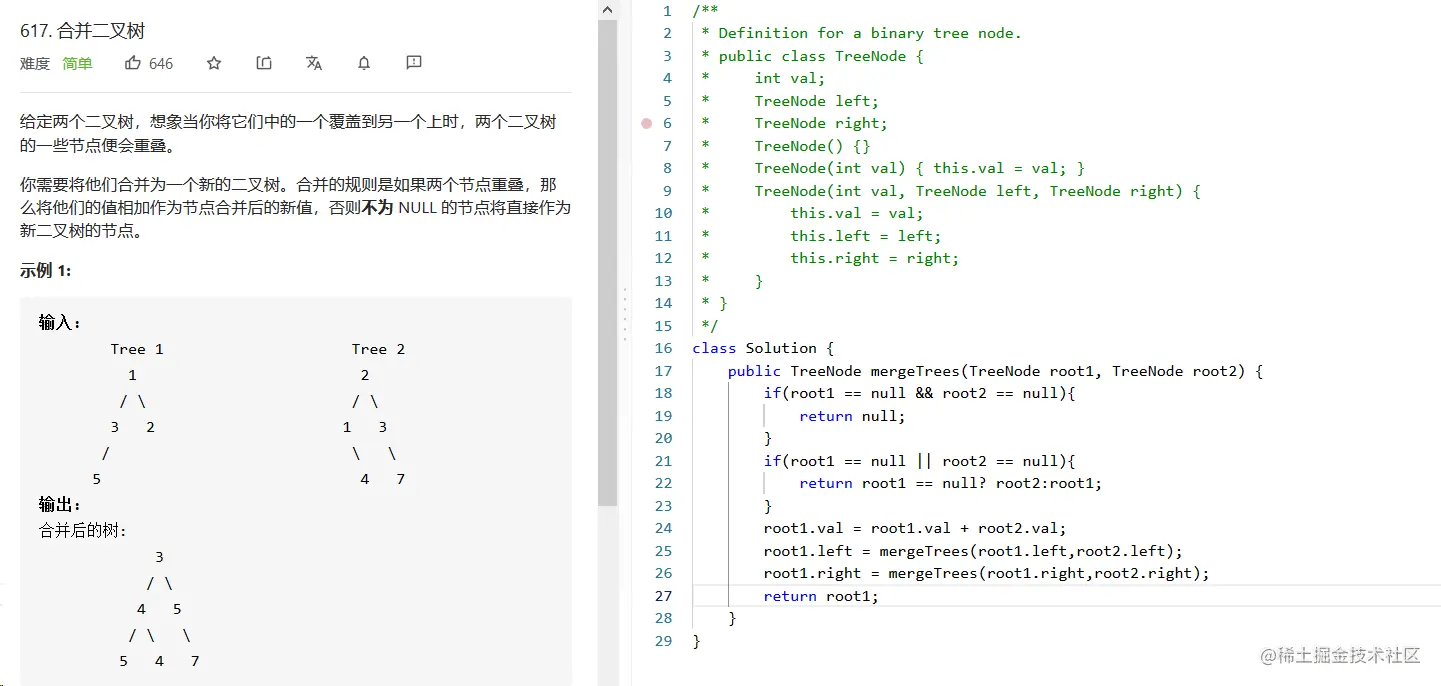The width and height of the screenshot is (1441, 686).
Task: Toggle a breakpoint on line 17
Action: point(646,371)
